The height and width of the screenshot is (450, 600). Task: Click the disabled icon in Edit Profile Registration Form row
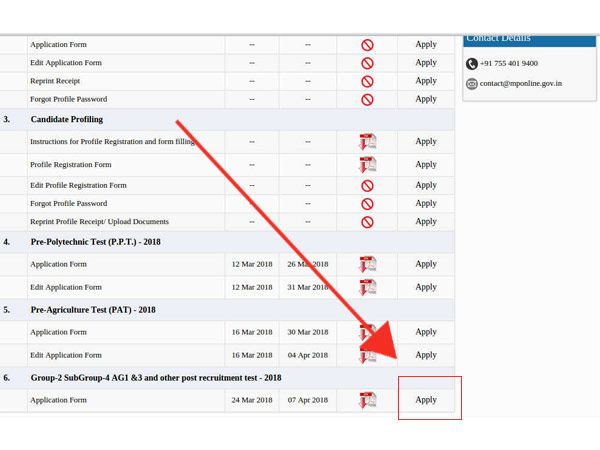[367, 186]
